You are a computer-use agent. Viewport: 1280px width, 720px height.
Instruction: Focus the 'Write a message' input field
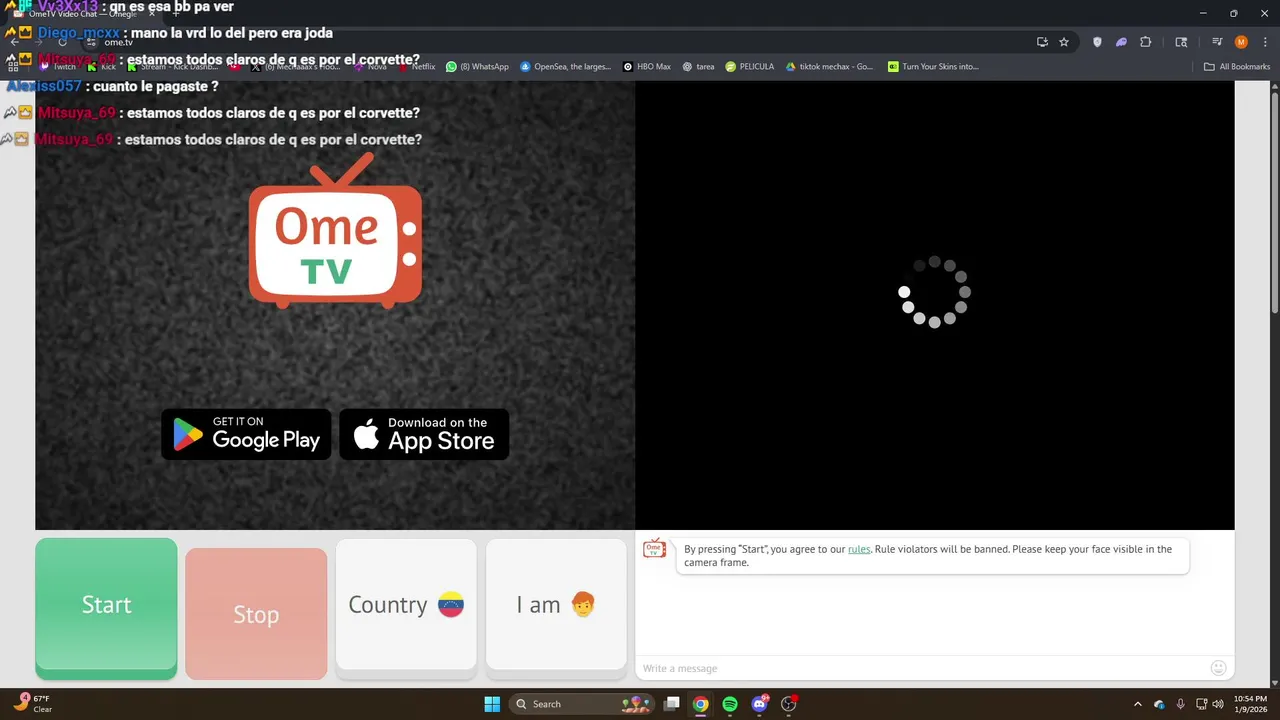point(920,668)
